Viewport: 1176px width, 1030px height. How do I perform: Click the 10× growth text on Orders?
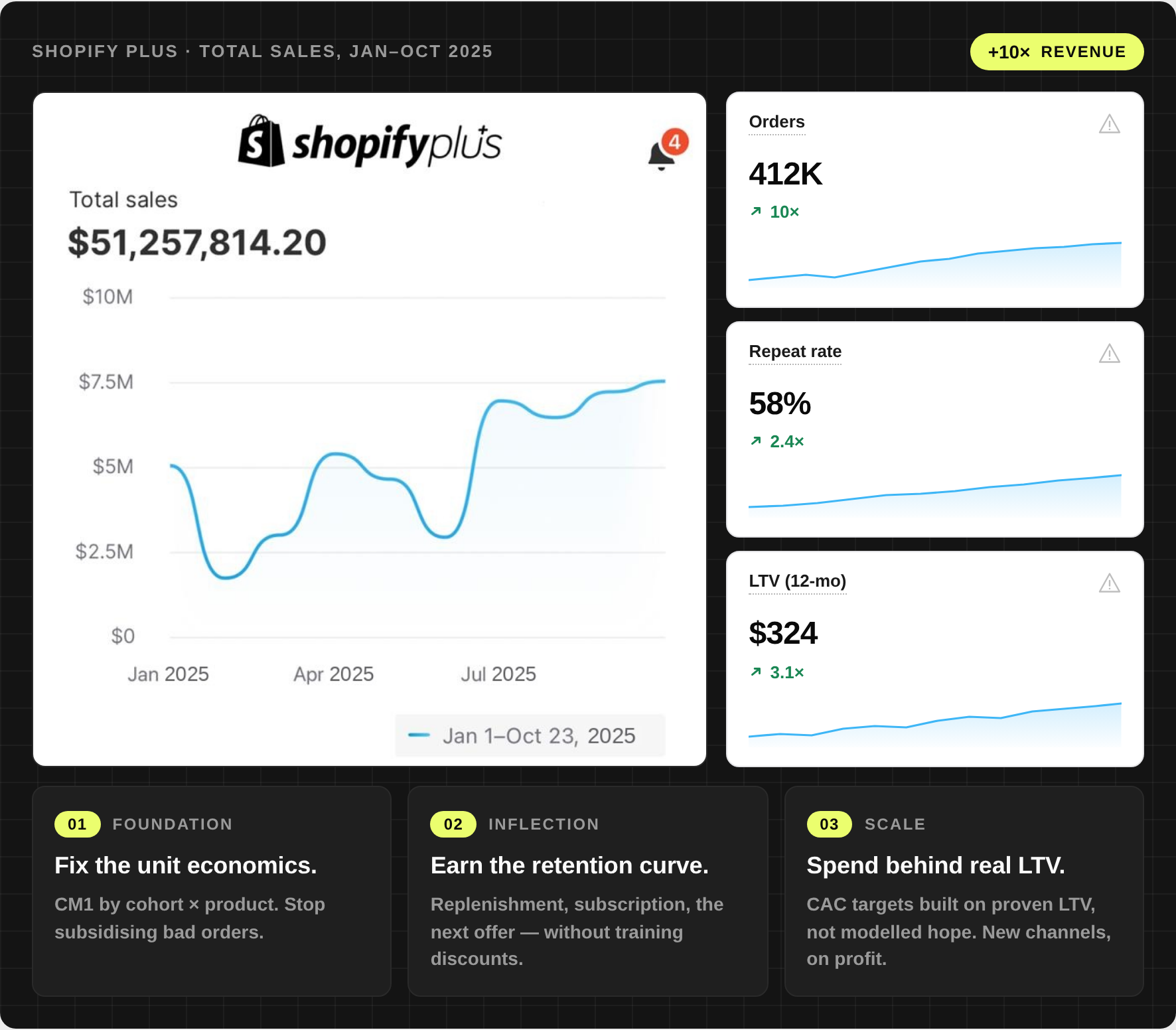[x=784, y=212]
